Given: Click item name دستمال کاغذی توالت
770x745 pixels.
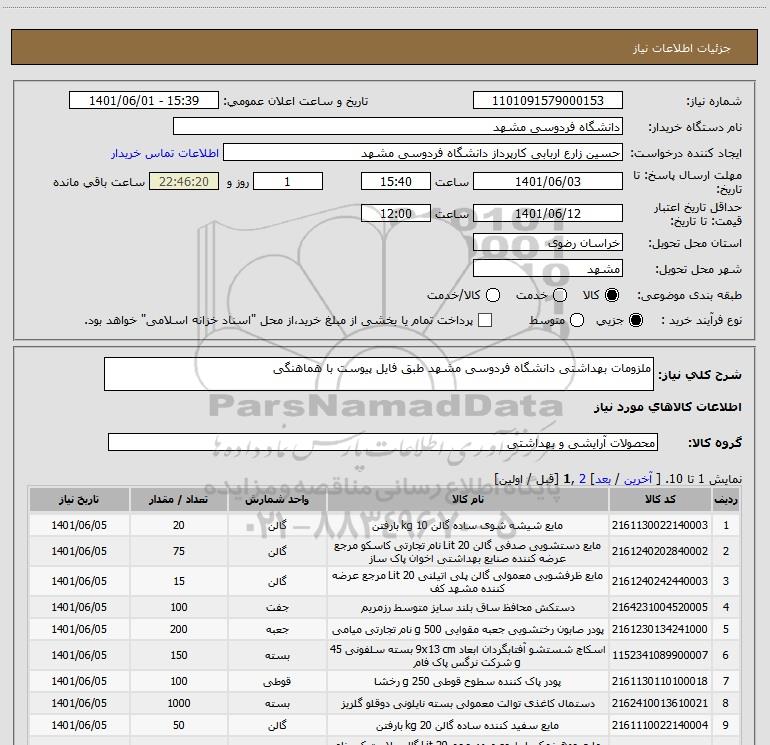Looking at the screenshot, I should pos(468,704).
